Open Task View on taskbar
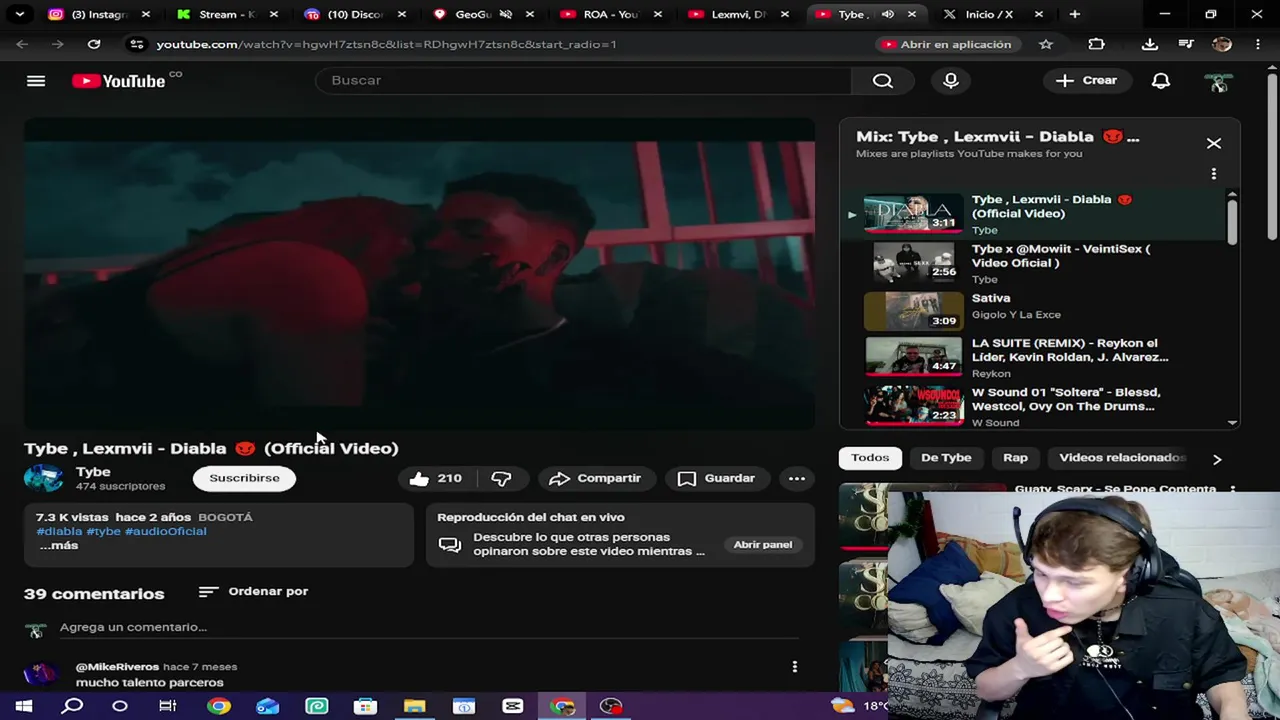 click(x=168, y=706)
